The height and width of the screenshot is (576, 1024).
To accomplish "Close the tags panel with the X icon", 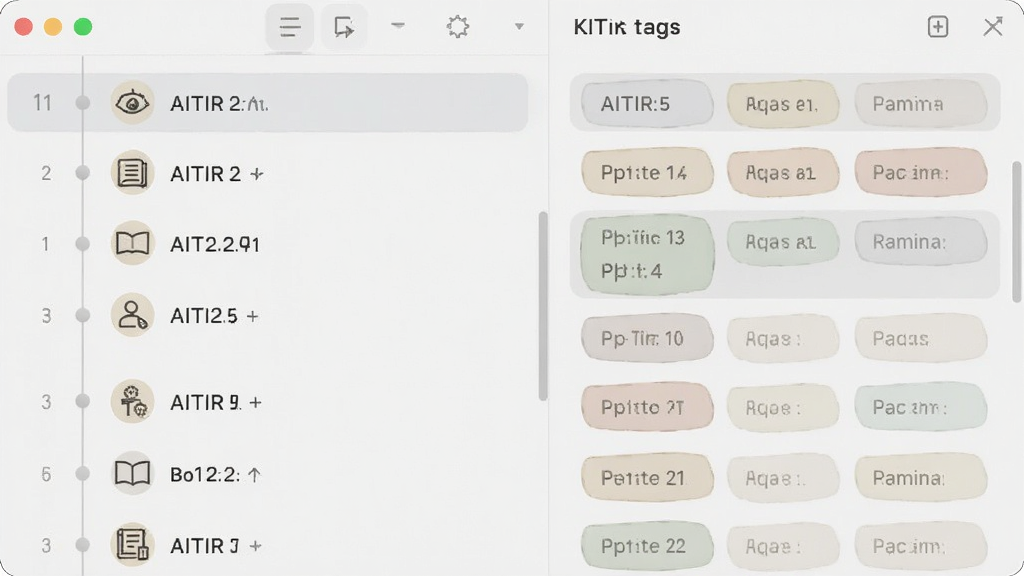I will coord(993,27).
